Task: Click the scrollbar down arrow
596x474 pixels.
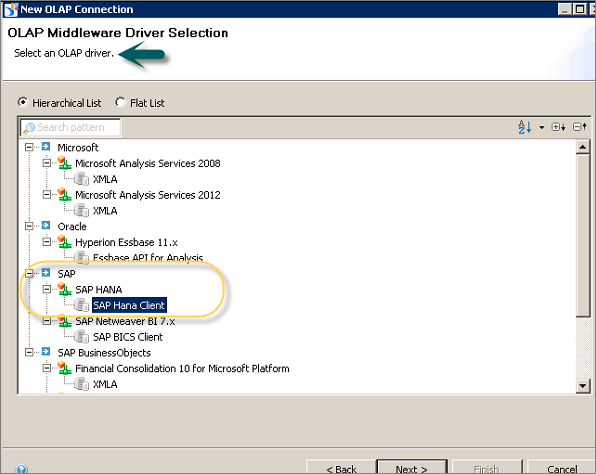Action: coord(583,387)
